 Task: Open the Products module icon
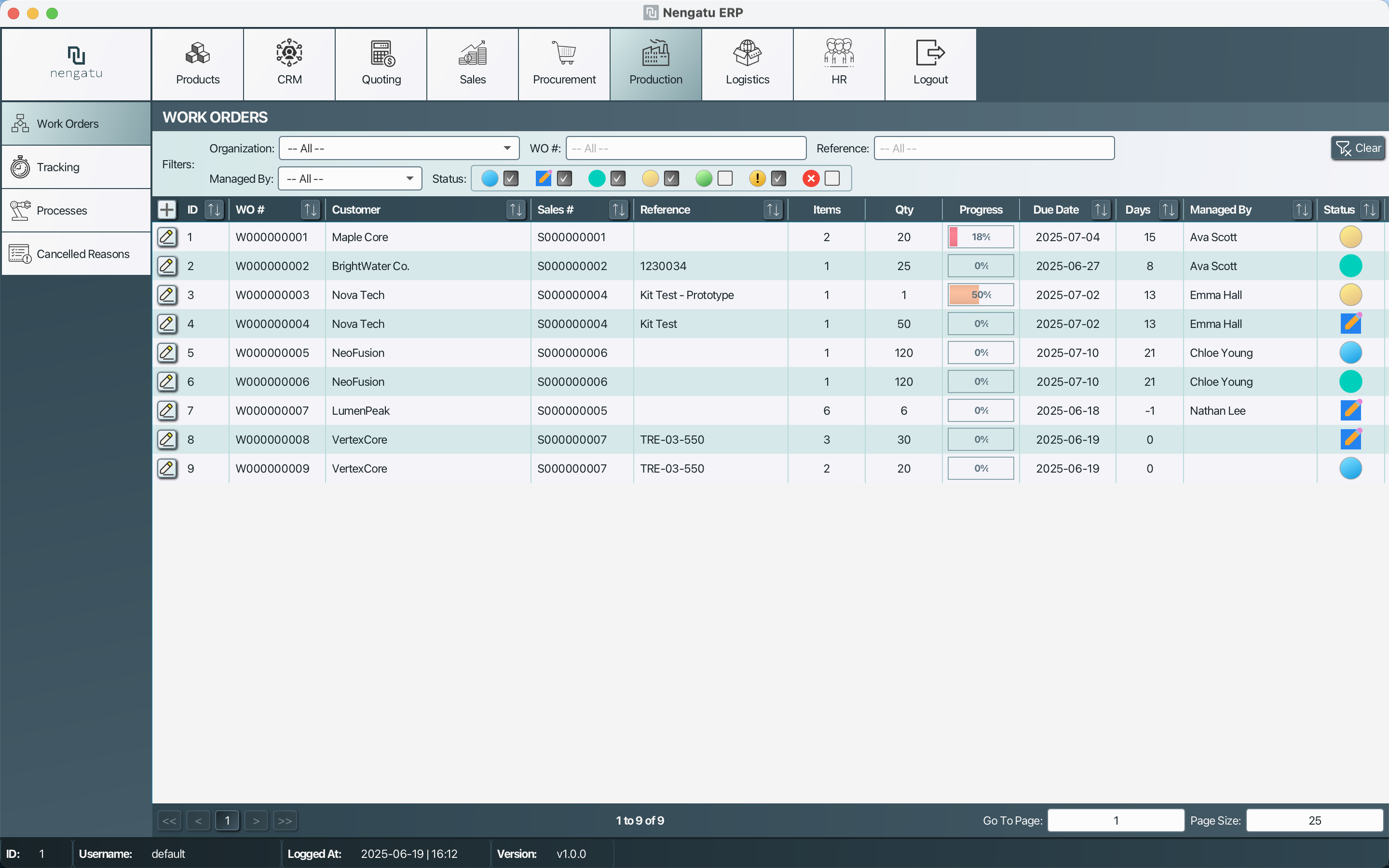click(x=197, y=54)
